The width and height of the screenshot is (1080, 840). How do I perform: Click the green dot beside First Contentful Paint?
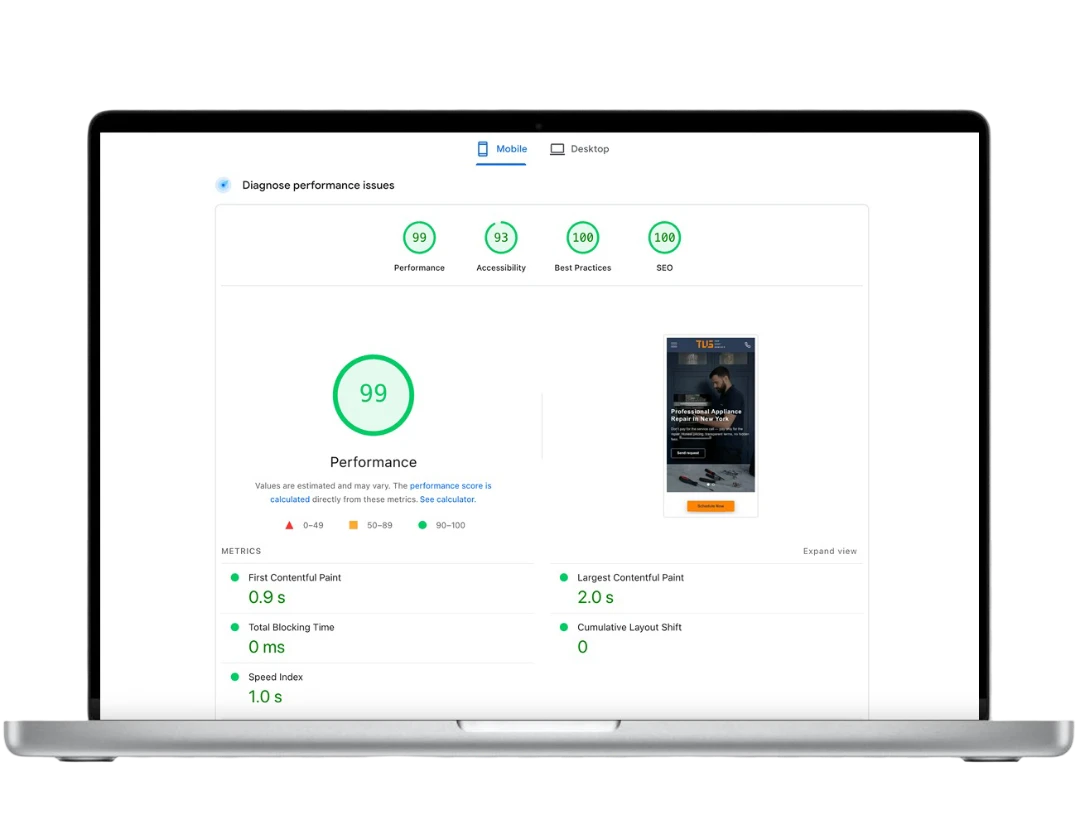pyautogui.click(x=235, y=577)
